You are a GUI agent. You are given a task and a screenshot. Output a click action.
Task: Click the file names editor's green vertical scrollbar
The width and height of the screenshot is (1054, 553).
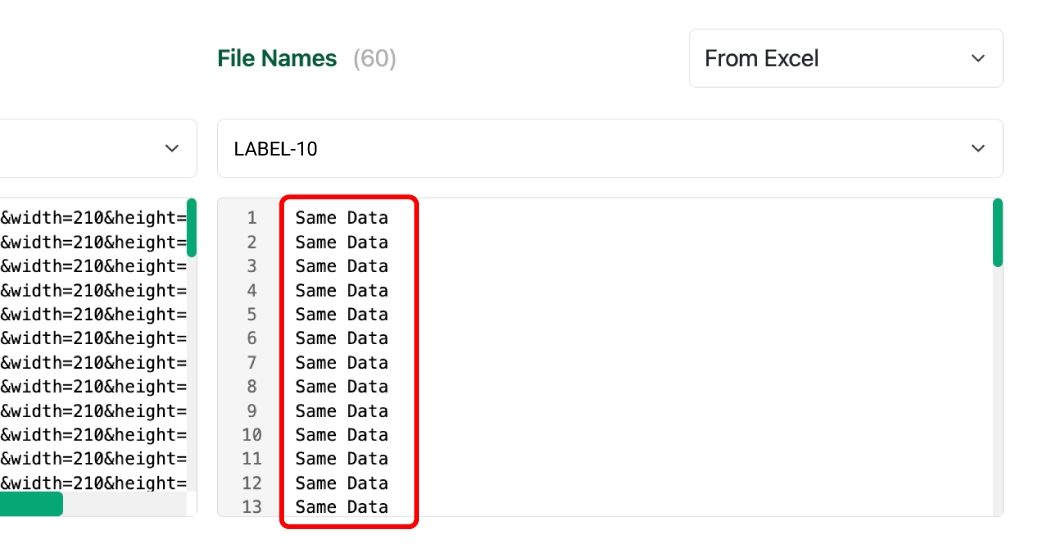(x=997, y=233)
